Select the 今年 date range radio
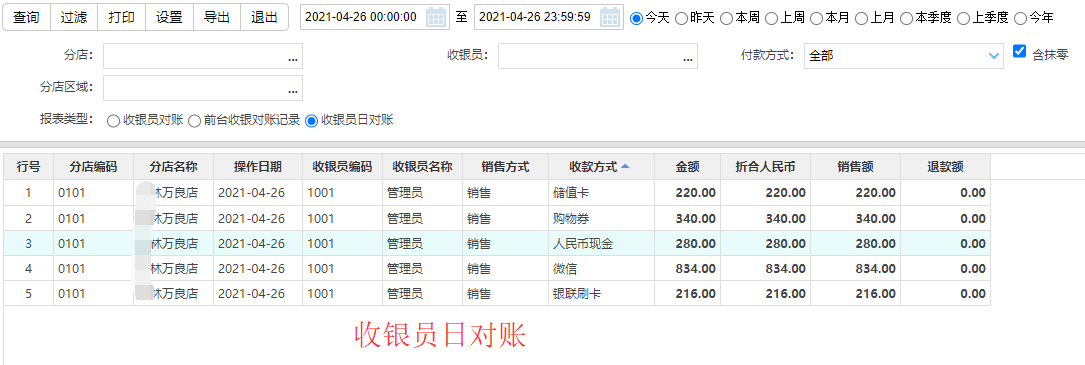1085x365 pixels. [1020, 18]
